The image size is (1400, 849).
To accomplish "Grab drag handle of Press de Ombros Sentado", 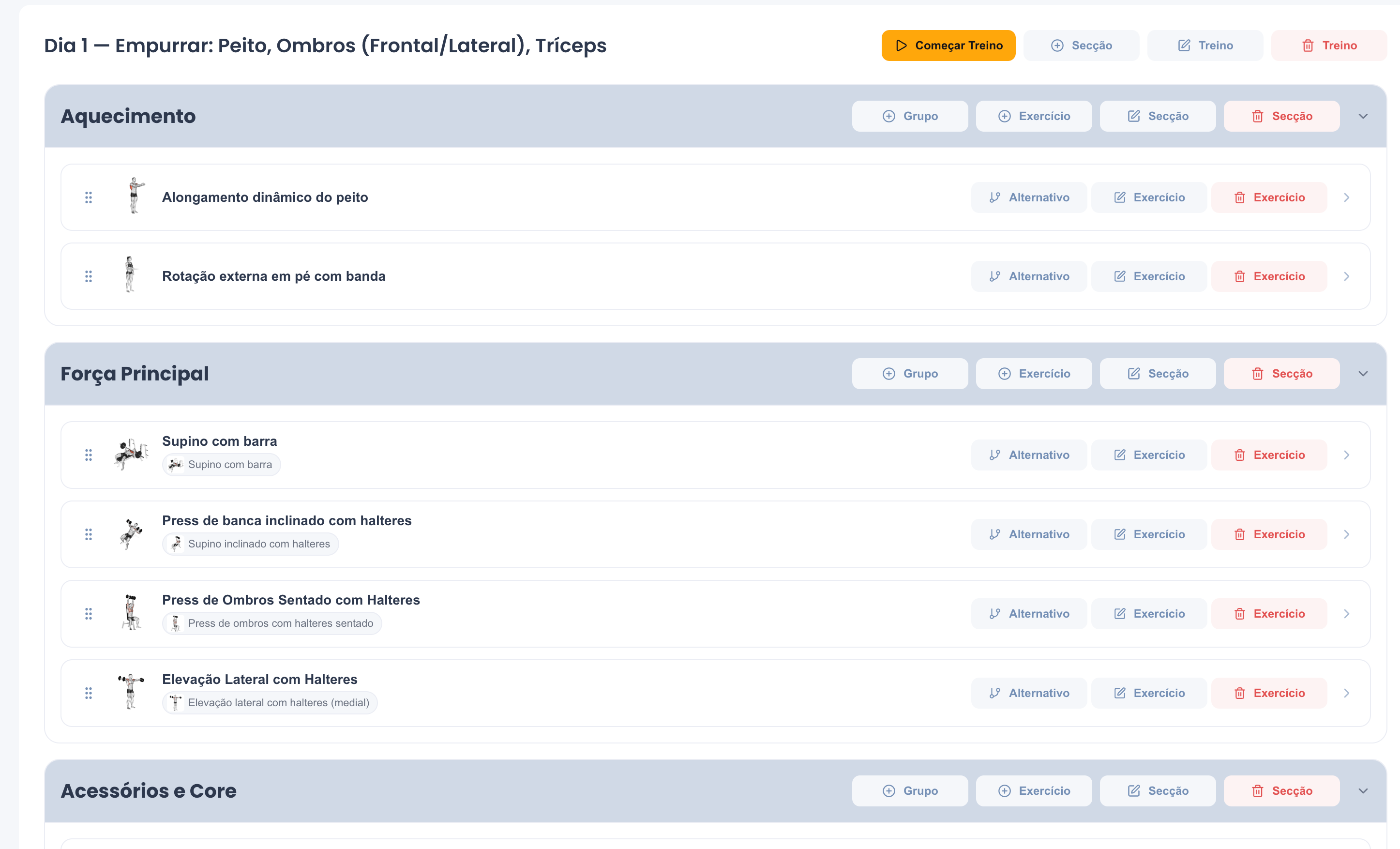I will pos(89,614).
